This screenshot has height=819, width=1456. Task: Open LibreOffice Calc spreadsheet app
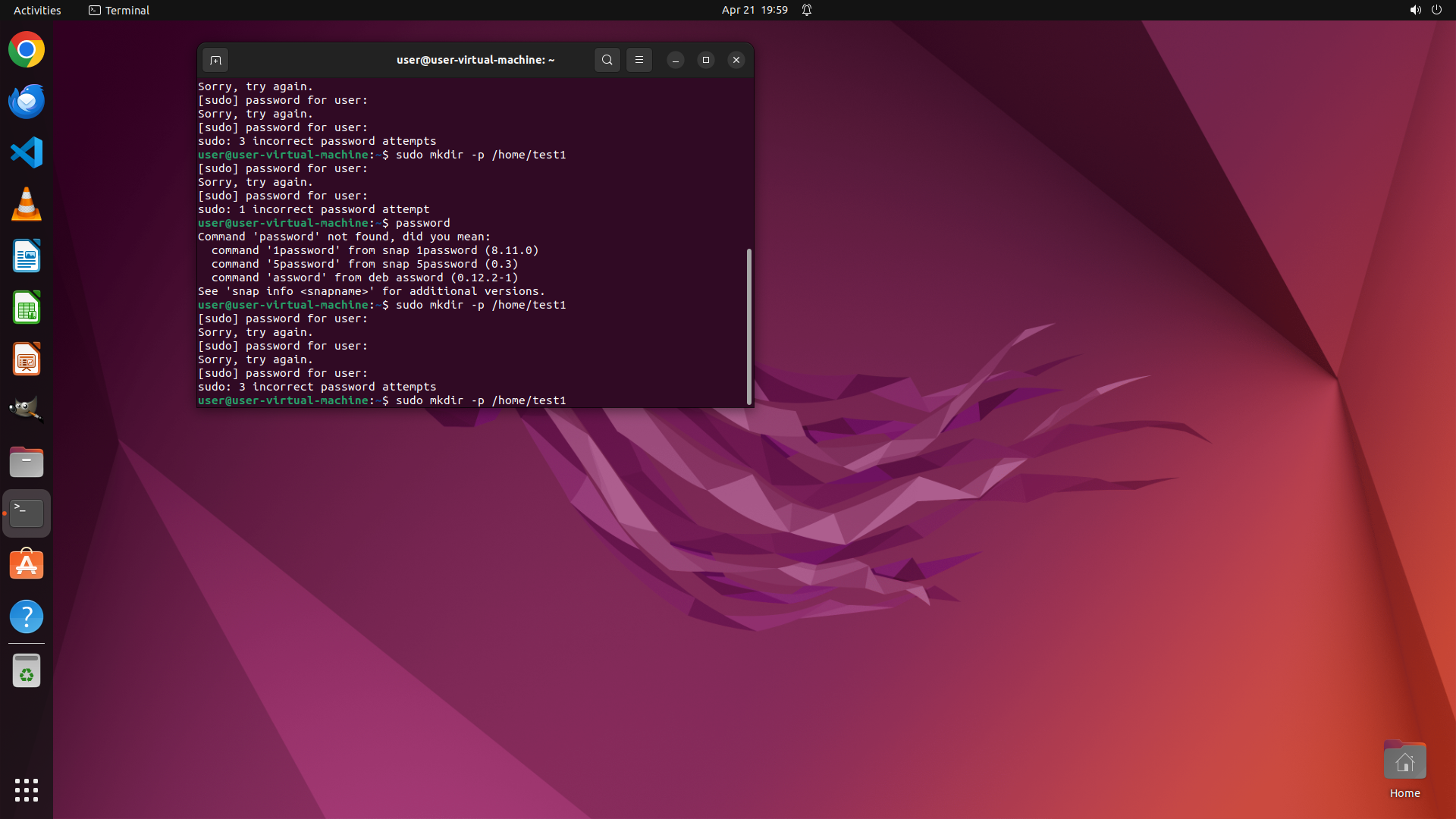tap(27, 308)
